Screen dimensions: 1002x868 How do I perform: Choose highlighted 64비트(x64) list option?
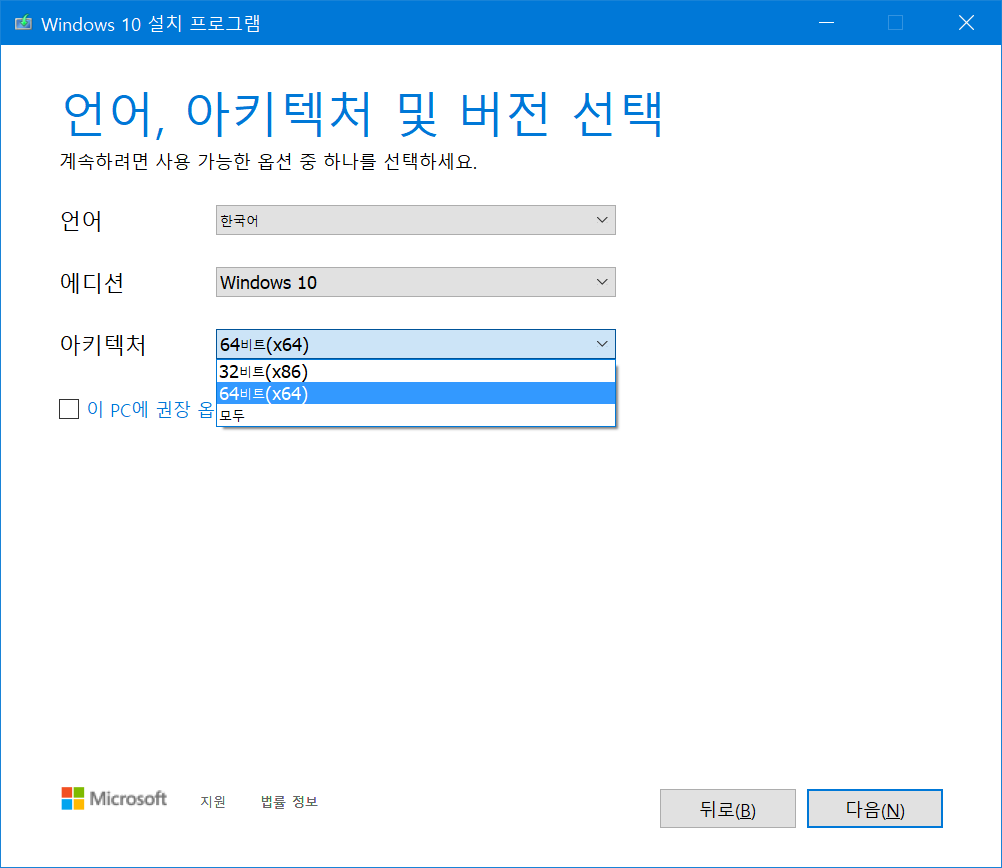pyautogui.click(x=415, y=393)
